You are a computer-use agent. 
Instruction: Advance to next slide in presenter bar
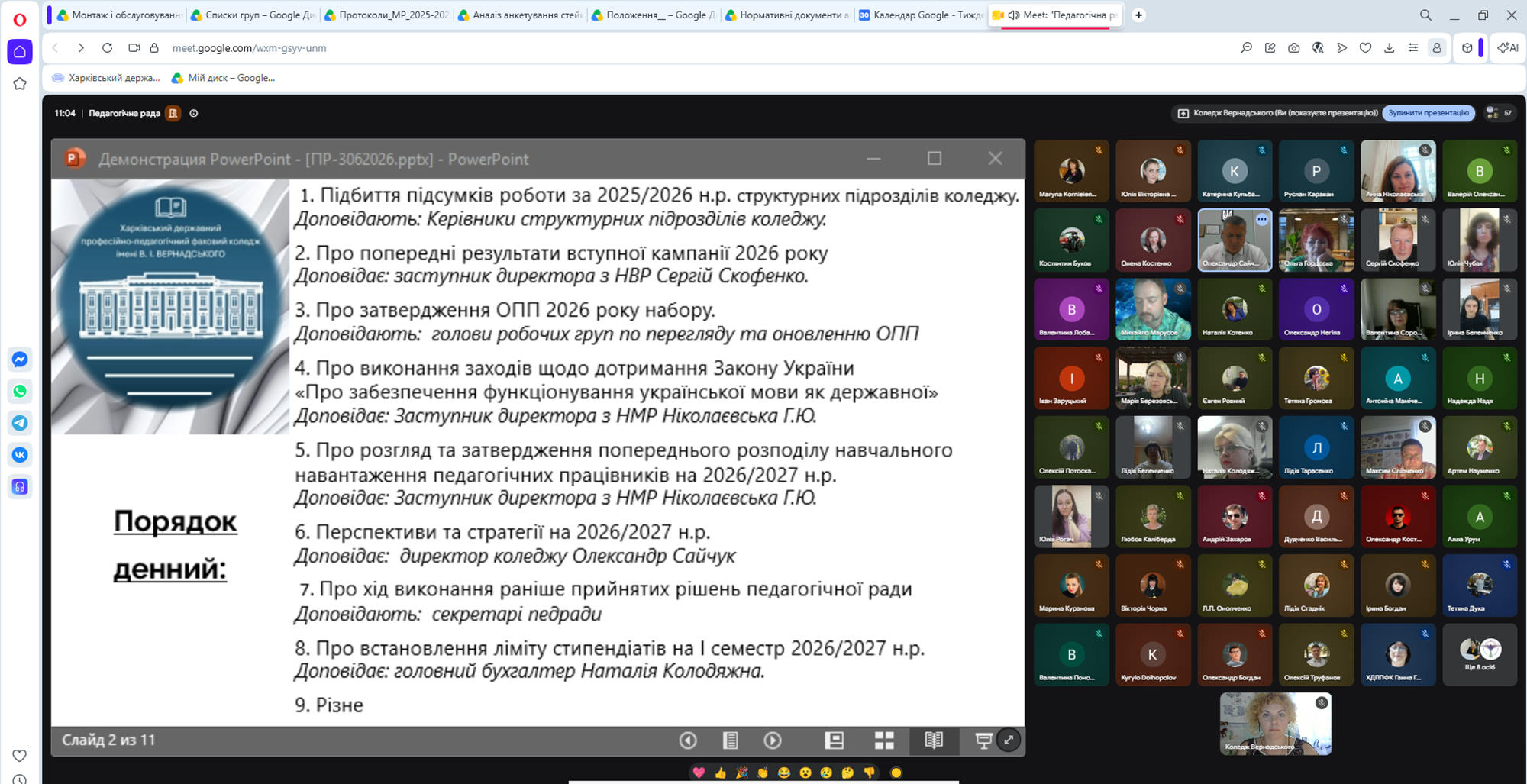pyautogui.click(x=773, y=740)
